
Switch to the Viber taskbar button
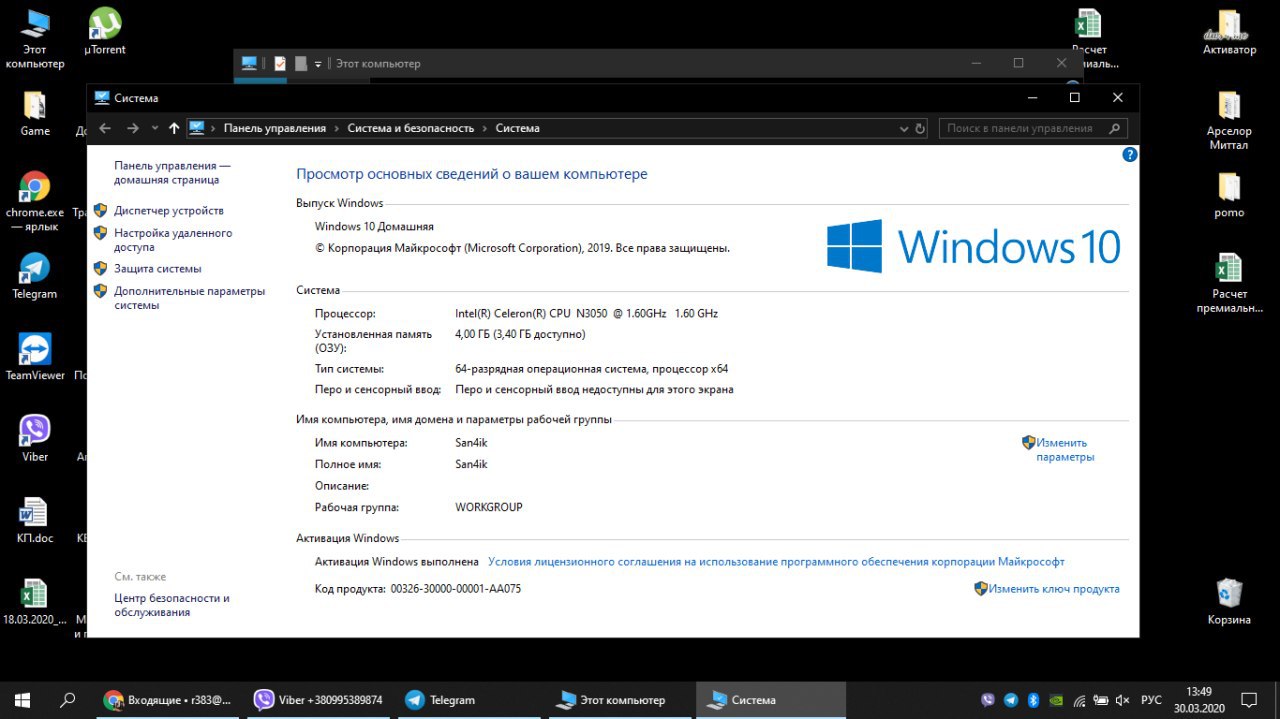point(319,700)
